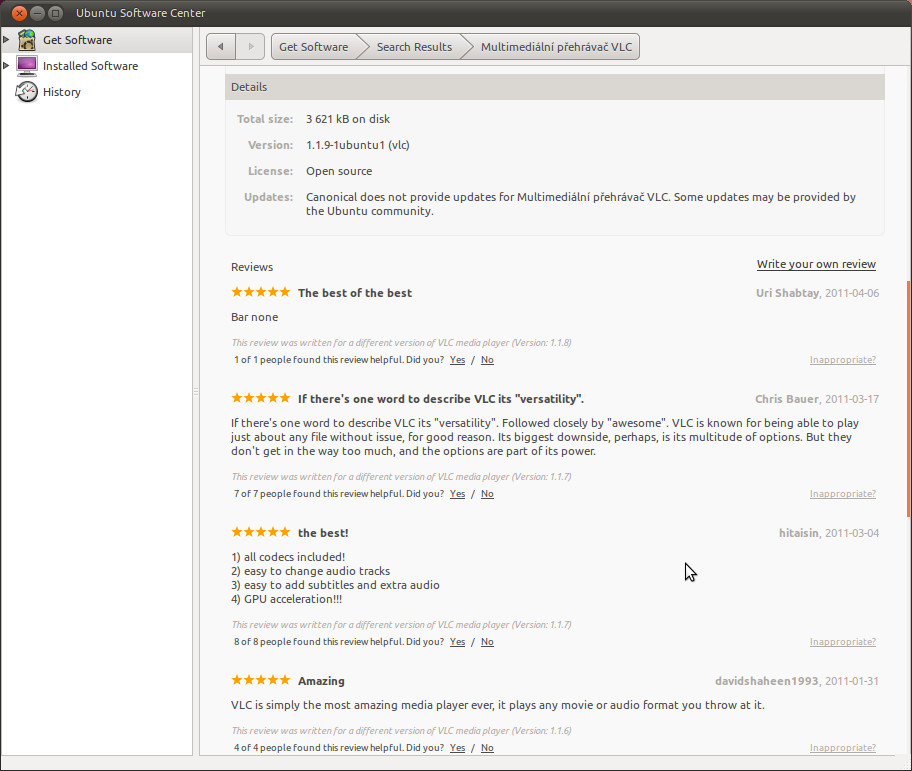Select Installed Software in the sidebar
Image resolution: width=912 pixels, height=771 pixels.
pos(90,66)
